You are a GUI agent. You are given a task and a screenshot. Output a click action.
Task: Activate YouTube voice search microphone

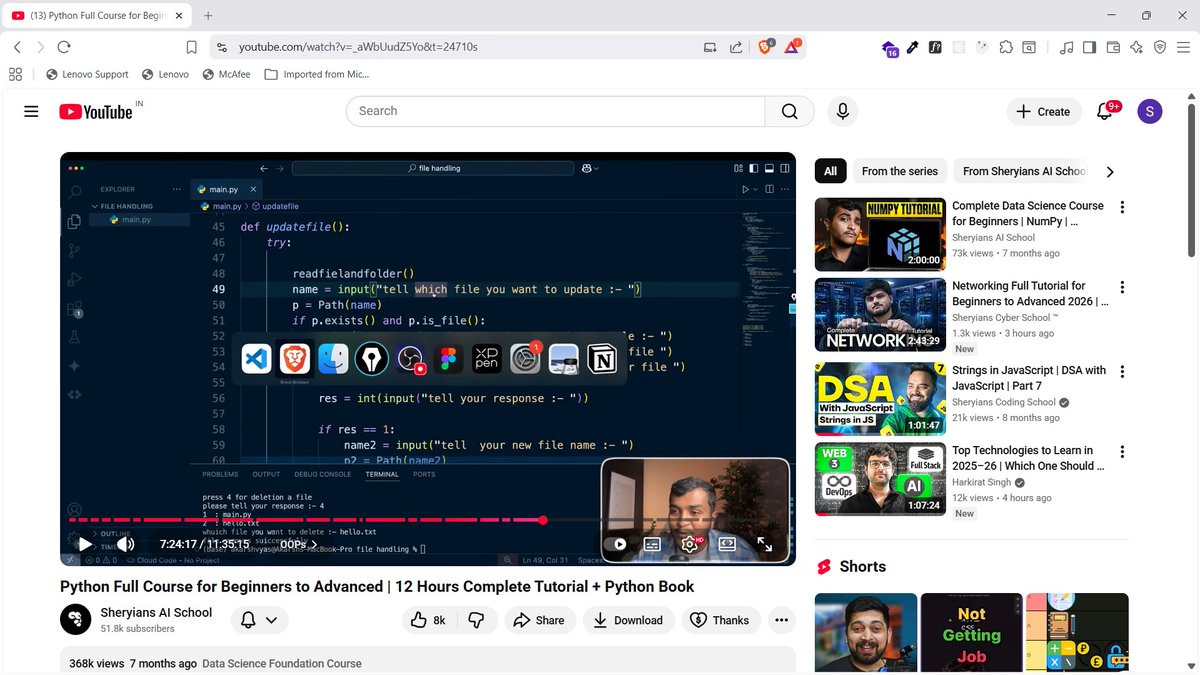(x=843, y=111)
